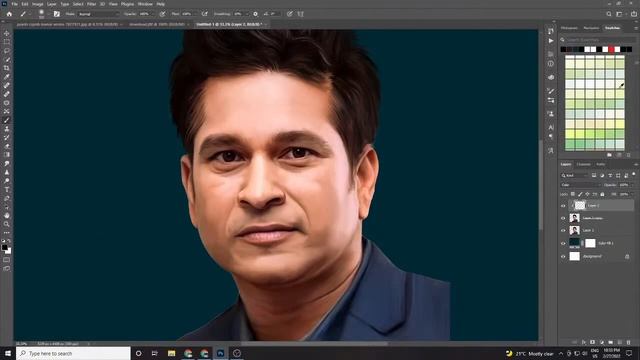Open the Windows Start menu
The image size is (640, 360).
tap(8, 353)
